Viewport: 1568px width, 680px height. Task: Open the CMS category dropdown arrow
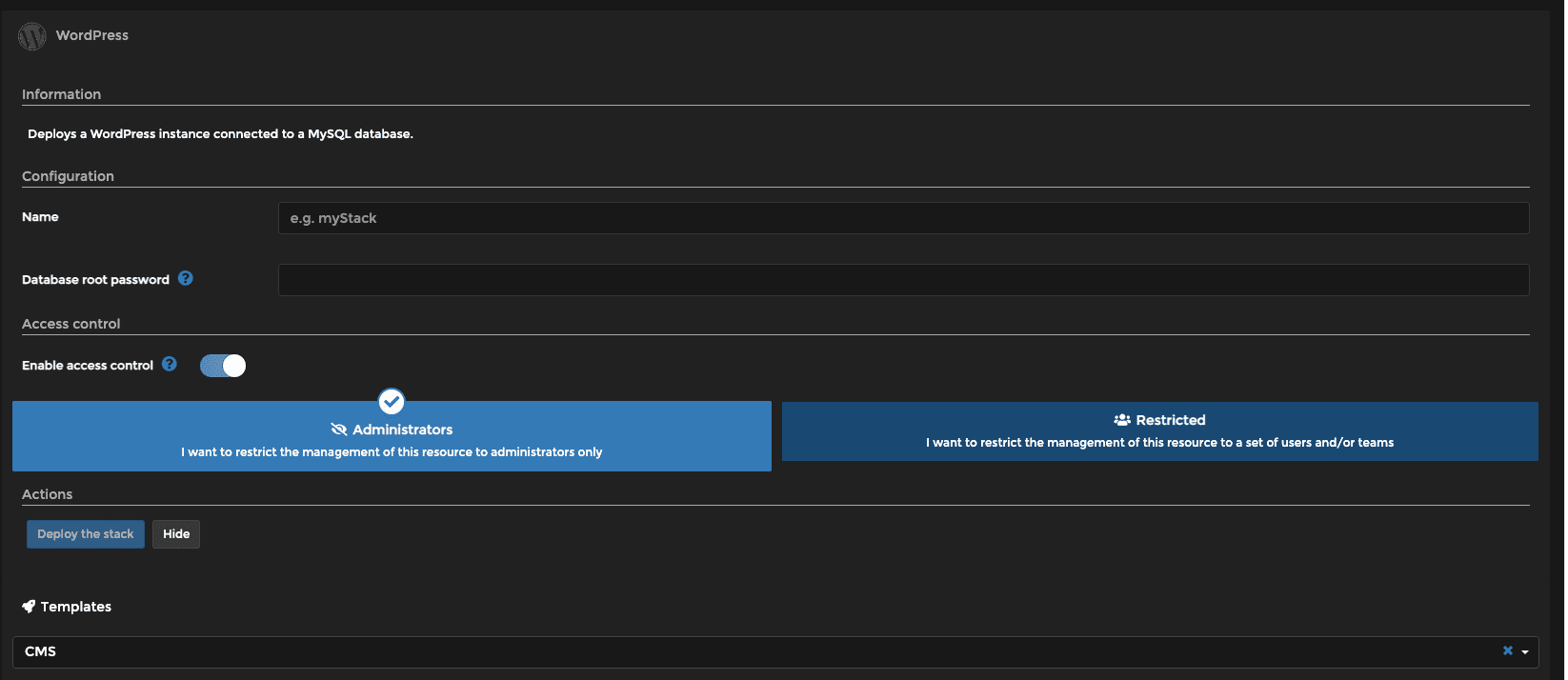click(x=1525, y=652)
